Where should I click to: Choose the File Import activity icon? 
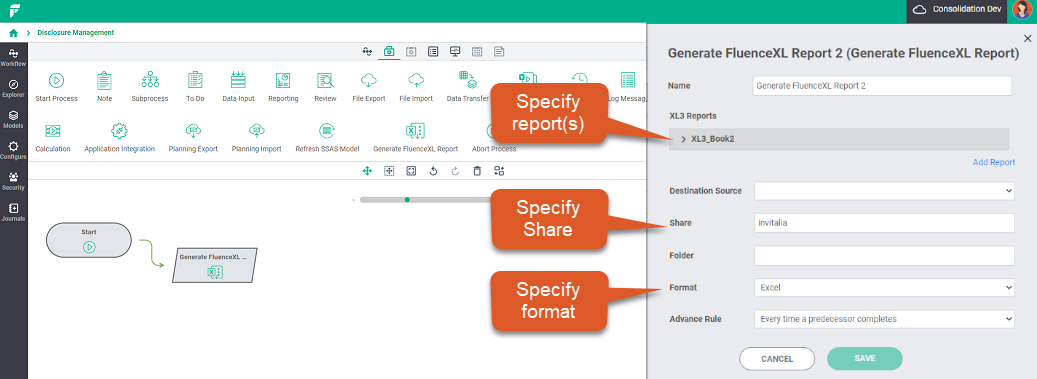pos(415,81)
